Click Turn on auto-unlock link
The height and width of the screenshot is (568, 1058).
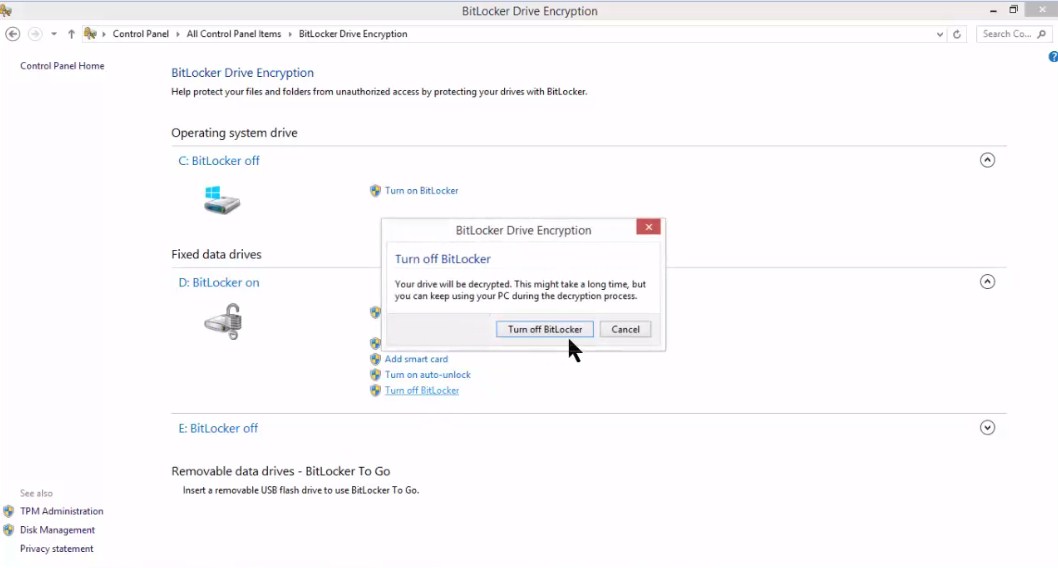tap(427, 374)
